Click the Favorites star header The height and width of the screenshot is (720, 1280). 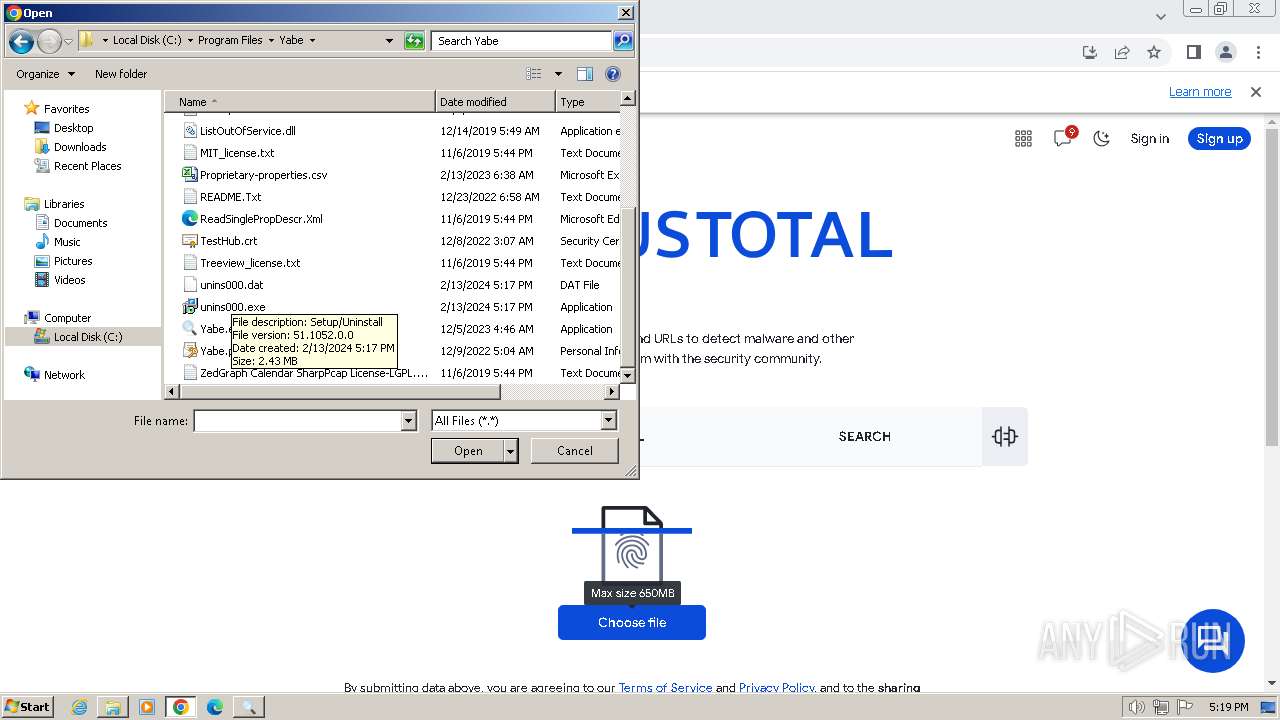point(66,109)
